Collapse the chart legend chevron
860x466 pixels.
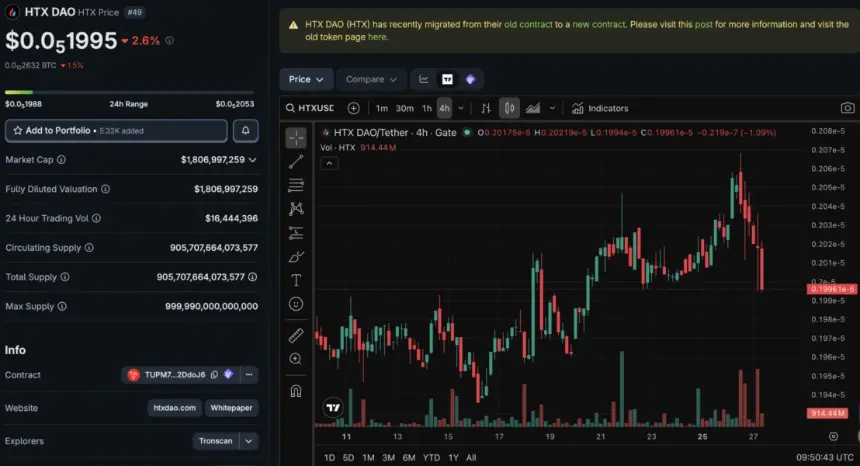[329, 163]
